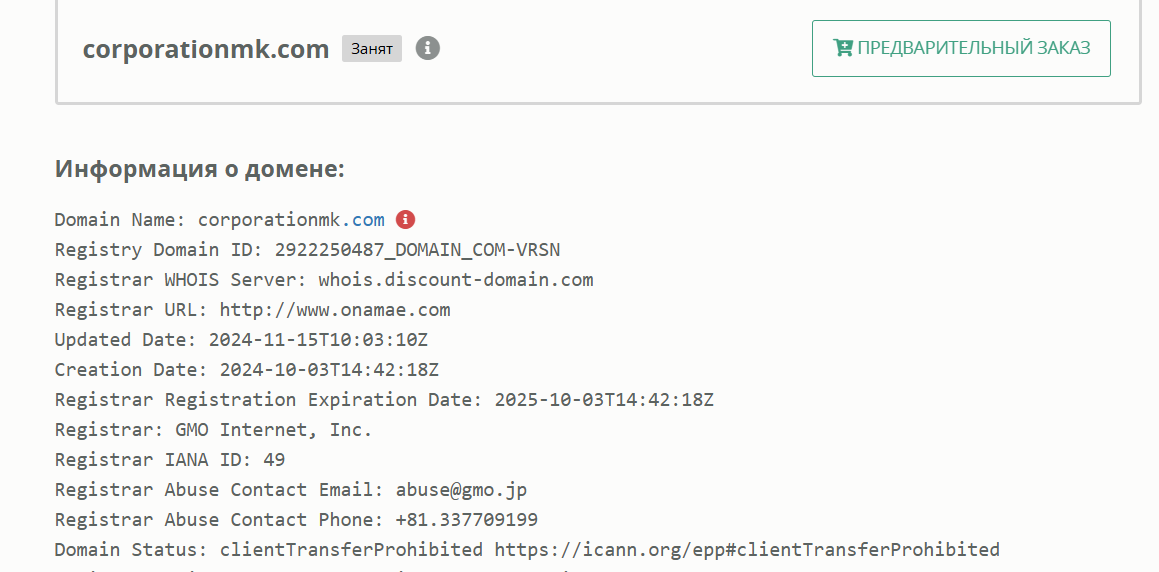1159x572 pixels.
Task: Click the Занят status badge
Action: 372,49
